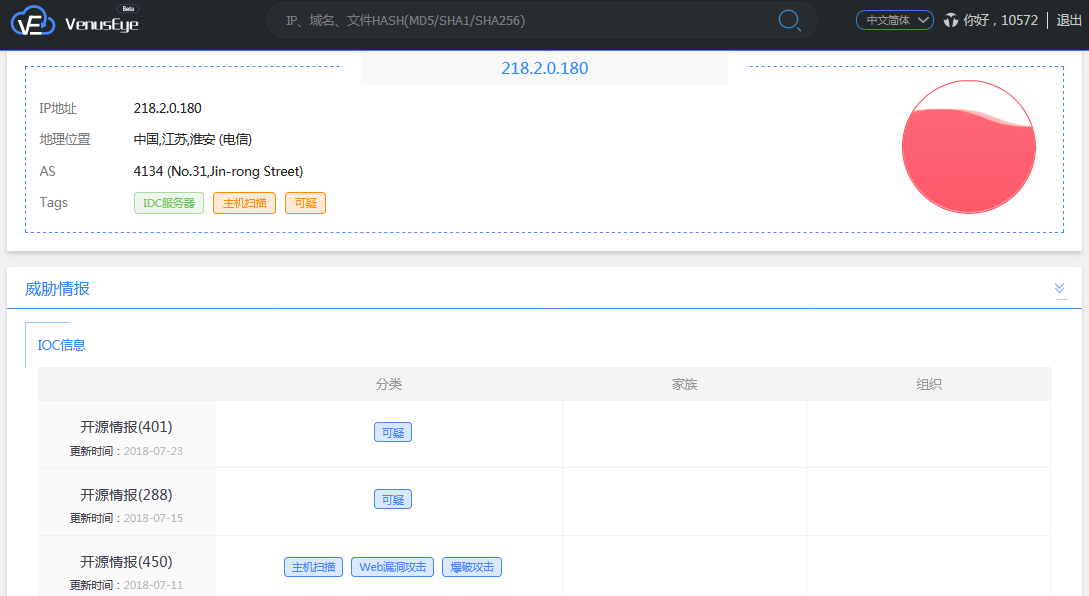Click the 218.2.0.180 title heading

[x=544, y=69]
